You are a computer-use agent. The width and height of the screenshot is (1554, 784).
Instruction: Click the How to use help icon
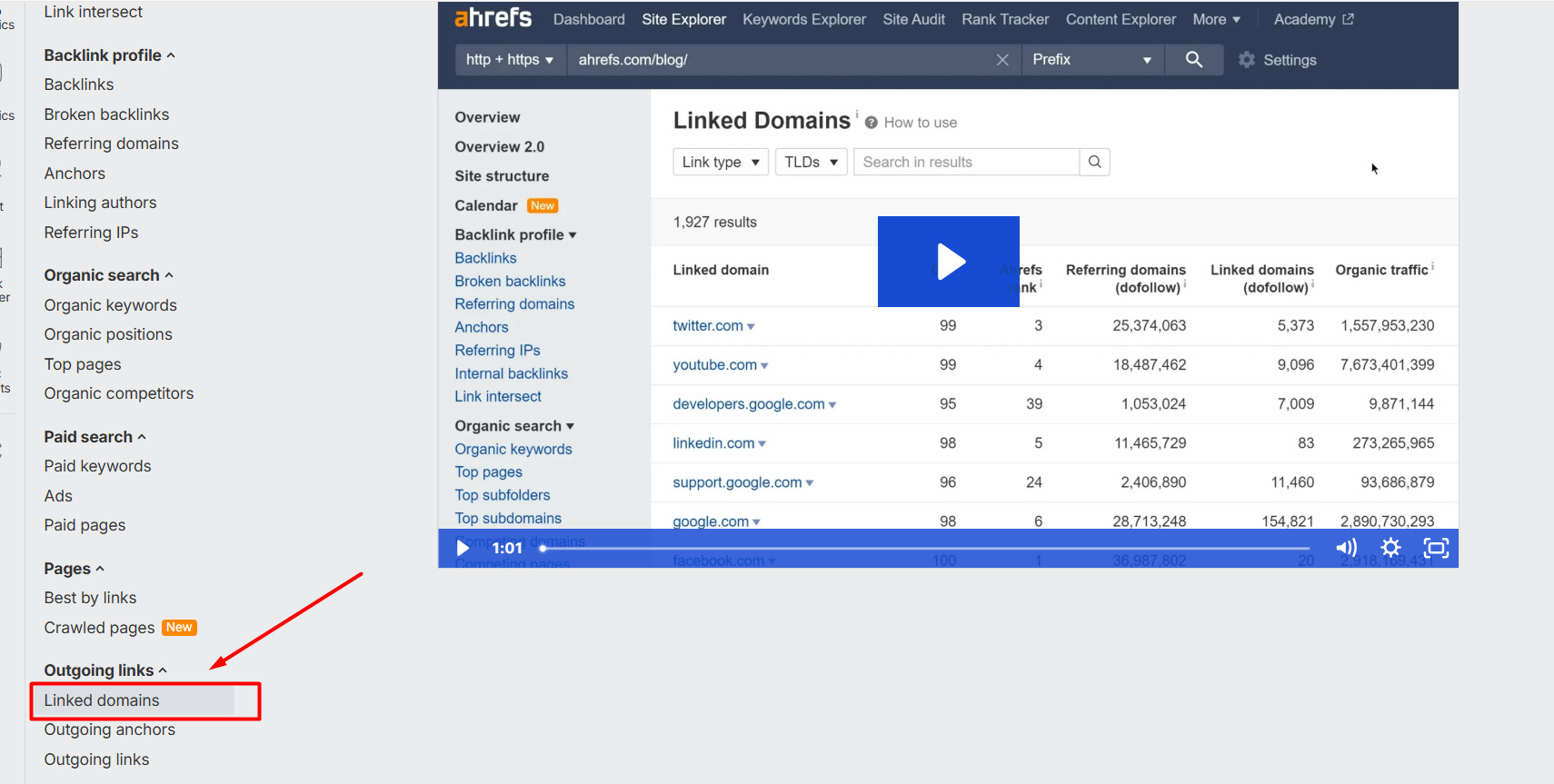coord(871,123)
